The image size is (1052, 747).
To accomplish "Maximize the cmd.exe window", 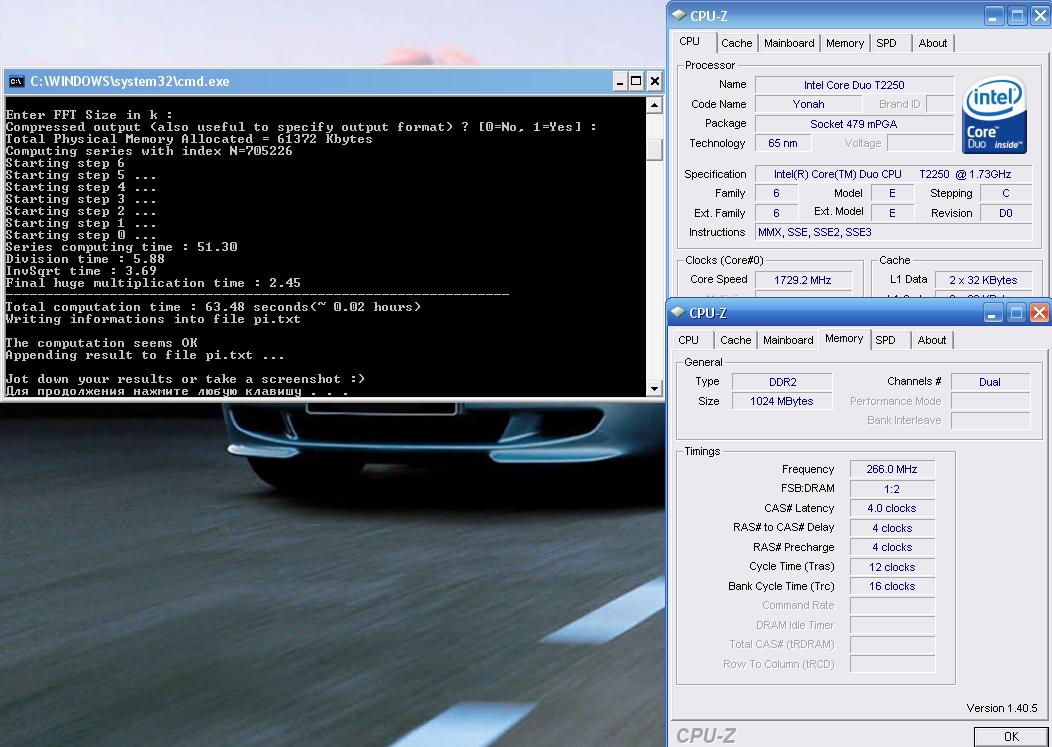I will (636, 82).
